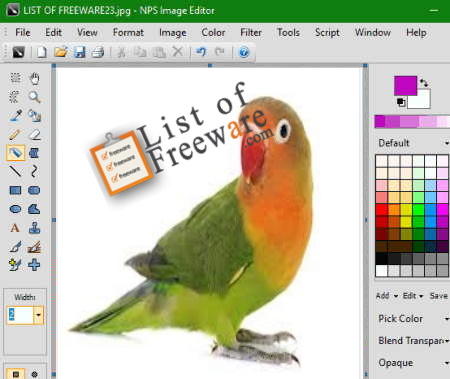Select the curve line tool
Image resolution: width=450 pixels, height=379 pixels.
34,172
